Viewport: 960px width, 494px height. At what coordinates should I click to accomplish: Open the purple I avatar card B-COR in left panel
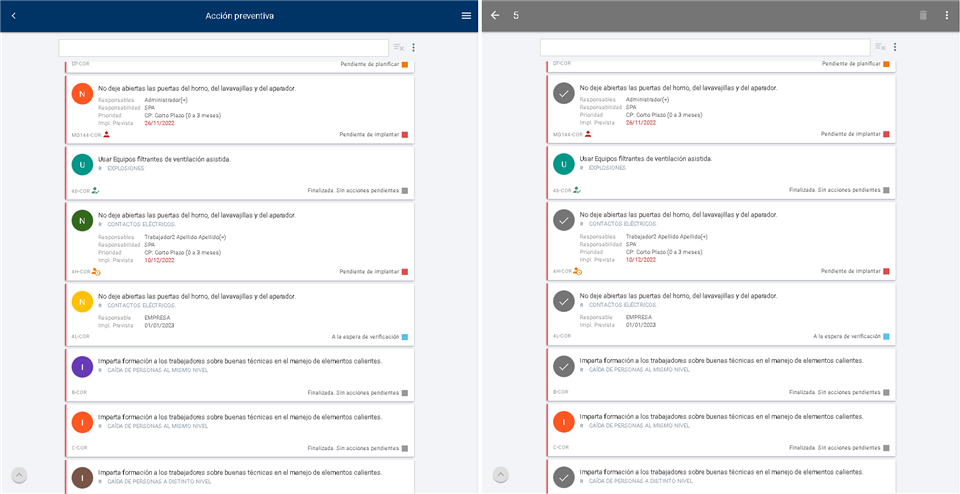click(x=83, y=366)
